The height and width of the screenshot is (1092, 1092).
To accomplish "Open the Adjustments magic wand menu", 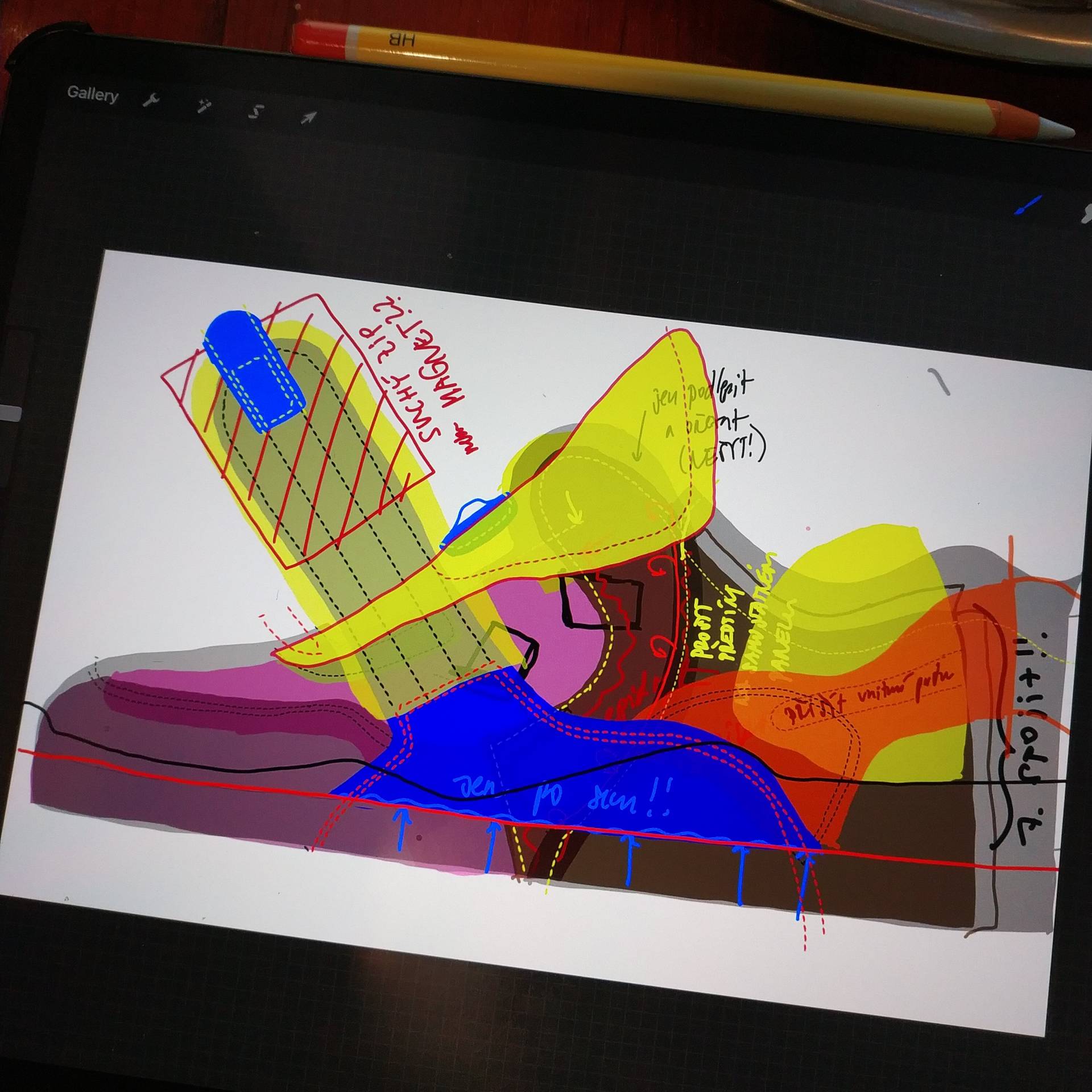I will coord(204,106).
